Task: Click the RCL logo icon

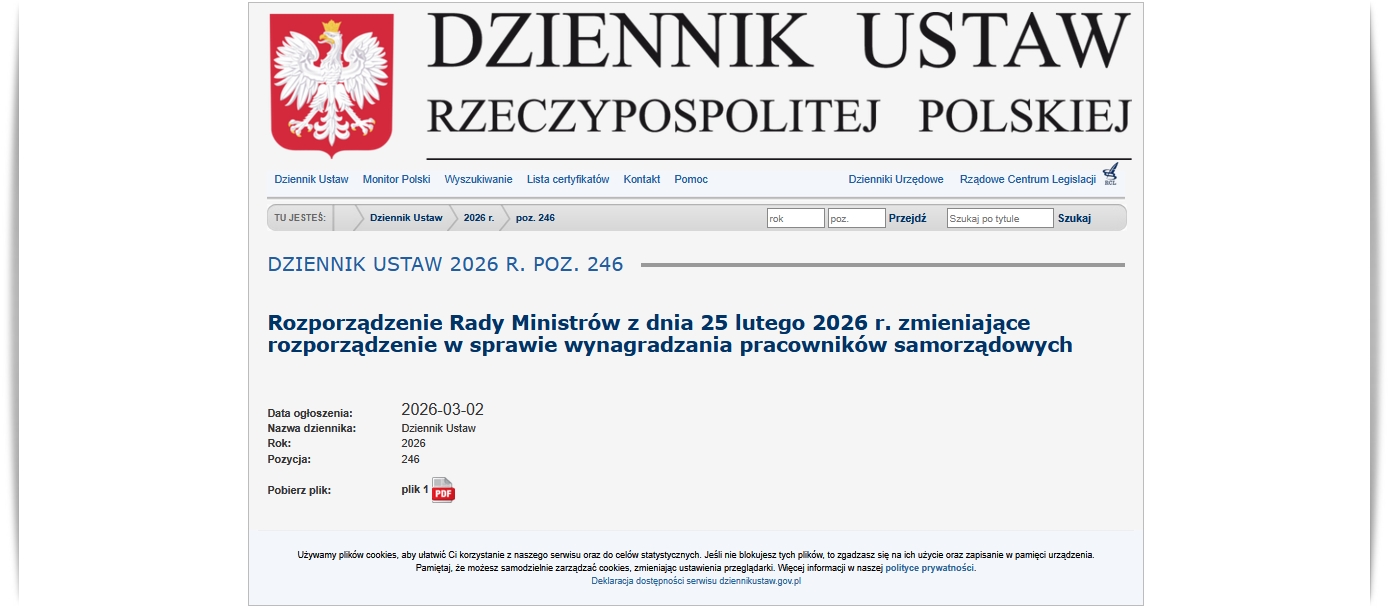Action: pyautogui.click(x=1110, y=175)
